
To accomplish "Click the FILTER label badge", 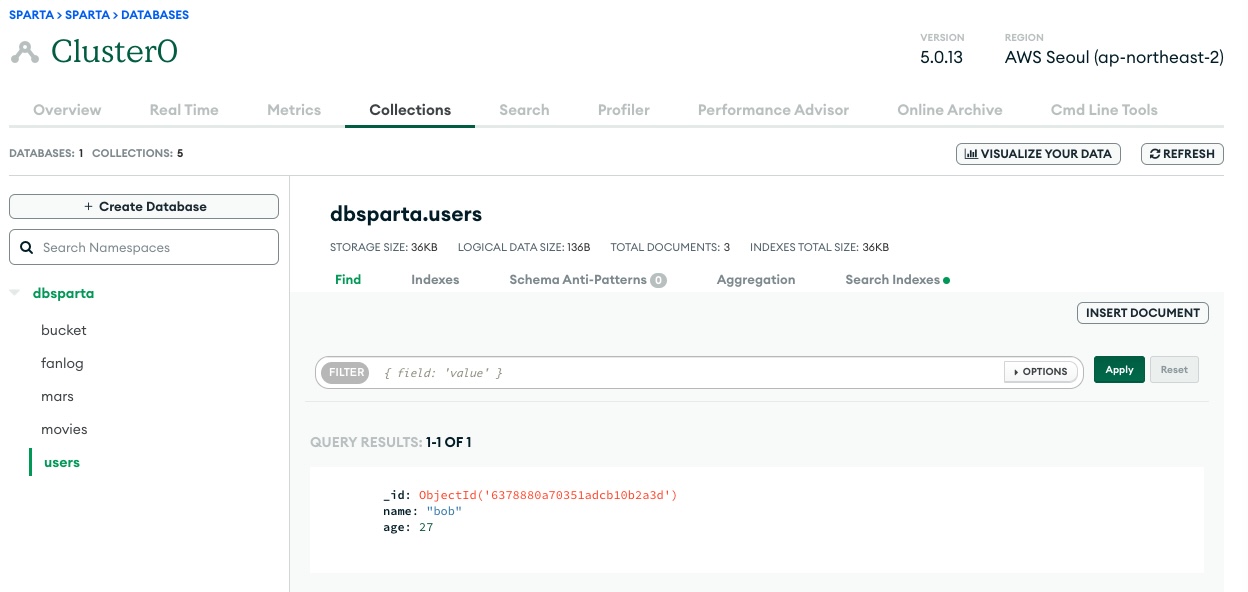I will [x=347, y=372].
